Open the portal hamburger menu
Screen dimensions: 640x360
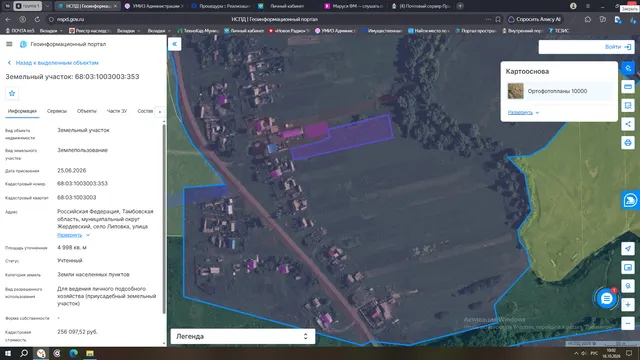pyautogui.click(x=9, y=44)
